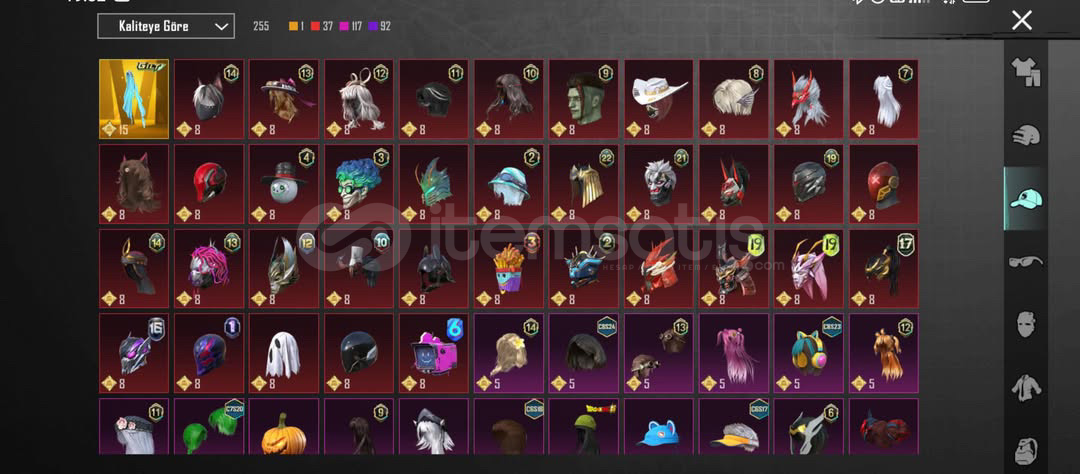Choose the pink TV box head

point(434,353)
